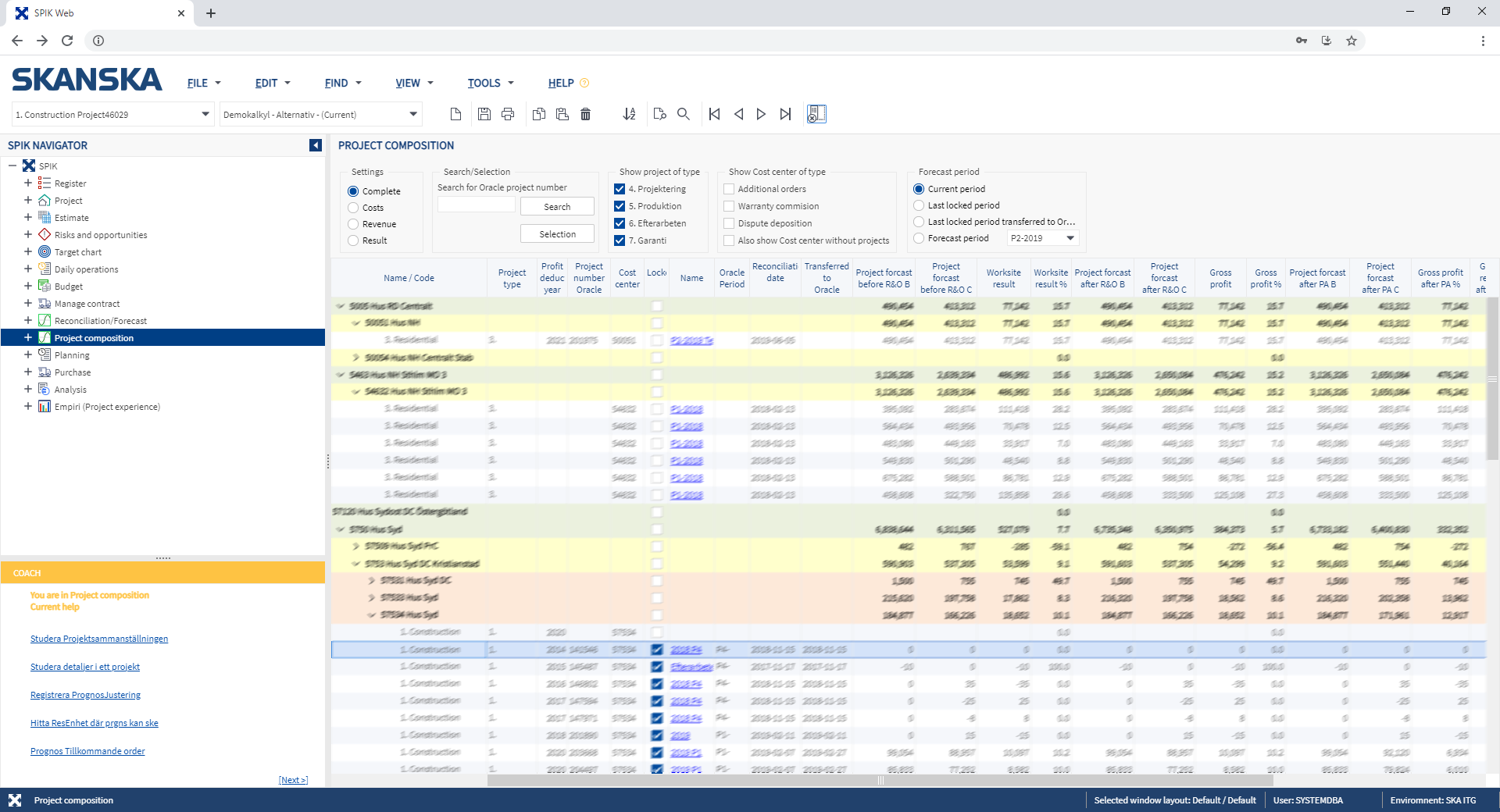The height and width of the screenshot is (812, 1500).
Task: Open the Construction Project46029 dropdown
Action: point(205,114)
